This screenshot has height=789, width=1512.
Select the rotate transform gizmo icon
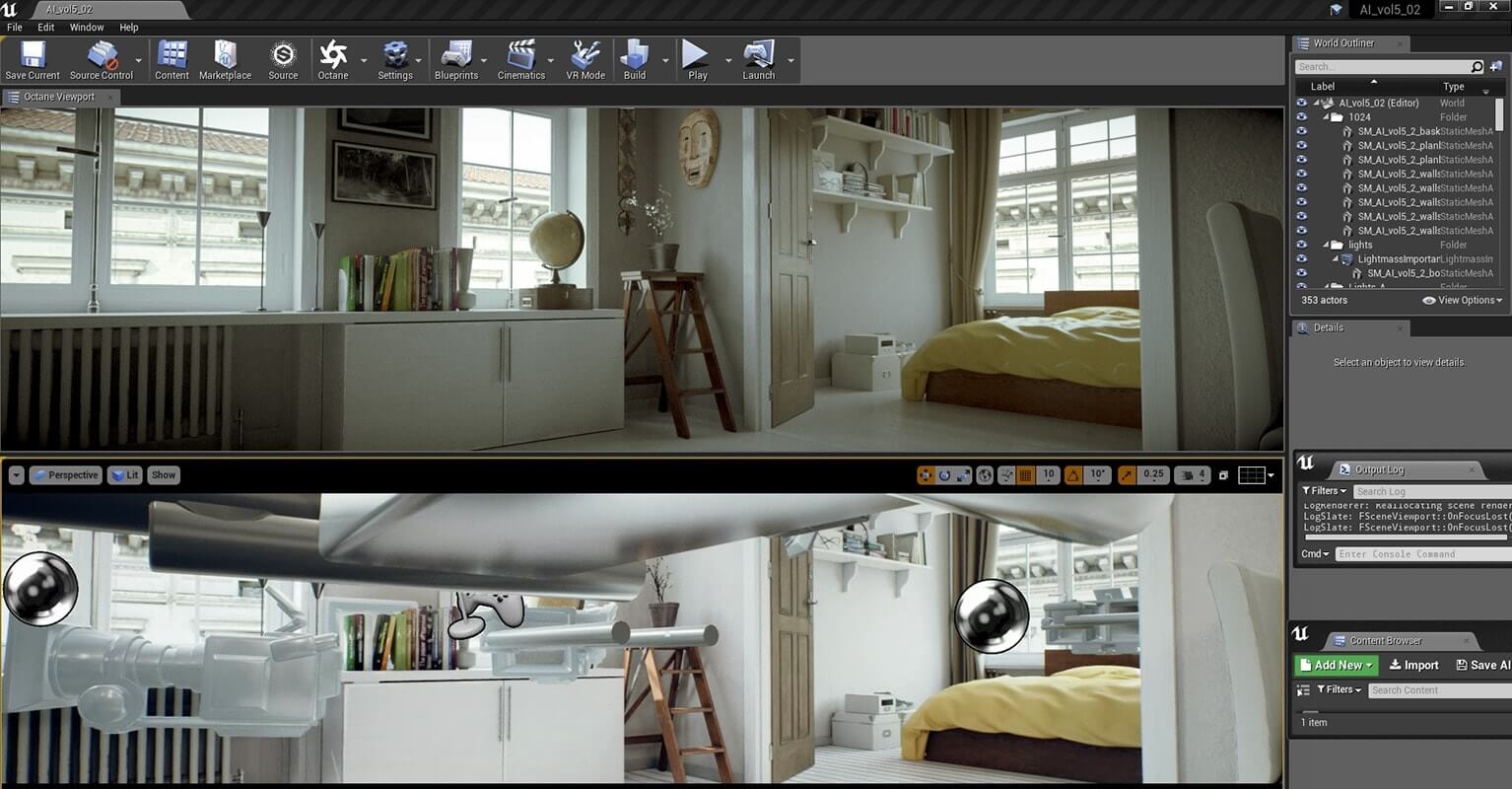coord(944,475)
